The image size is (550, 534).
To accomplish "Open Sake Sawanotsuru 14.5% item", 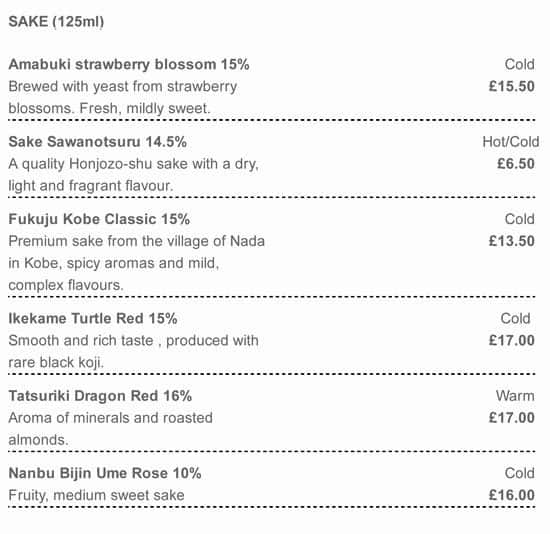I will click(x=98, y=142).
